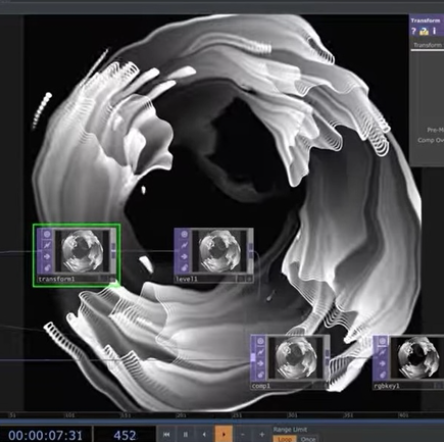The width and height of the screenshot is (444, 442).
Task: Click the input connector of comp1
Action: pos(253,357)
